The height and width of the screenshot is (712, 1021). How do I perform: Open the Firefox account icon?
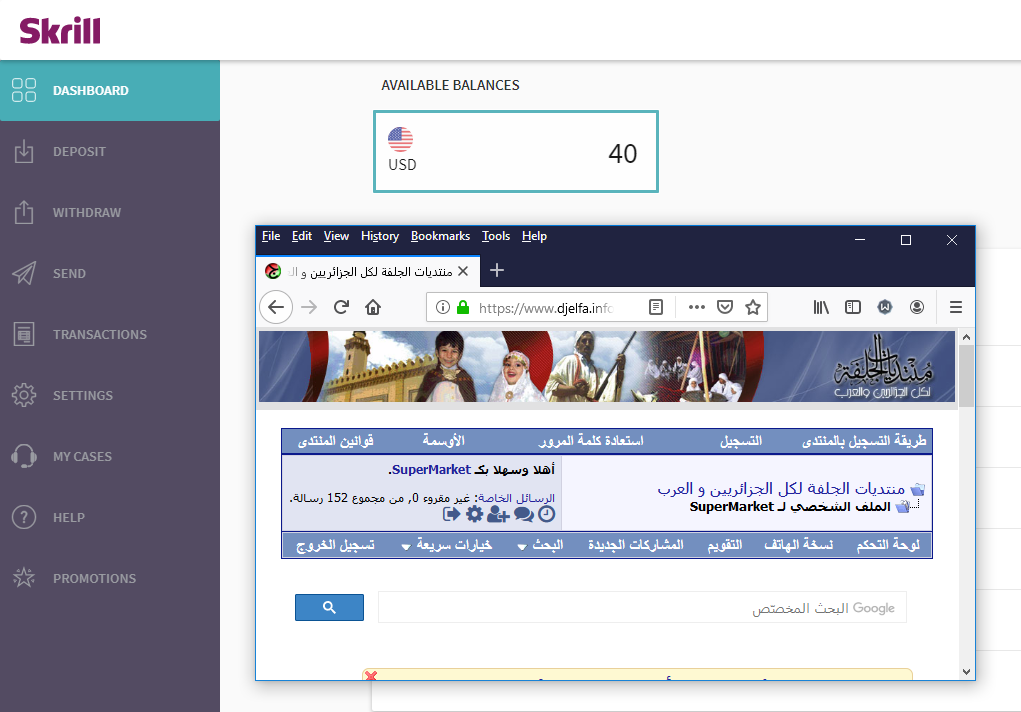pos(917,307)
